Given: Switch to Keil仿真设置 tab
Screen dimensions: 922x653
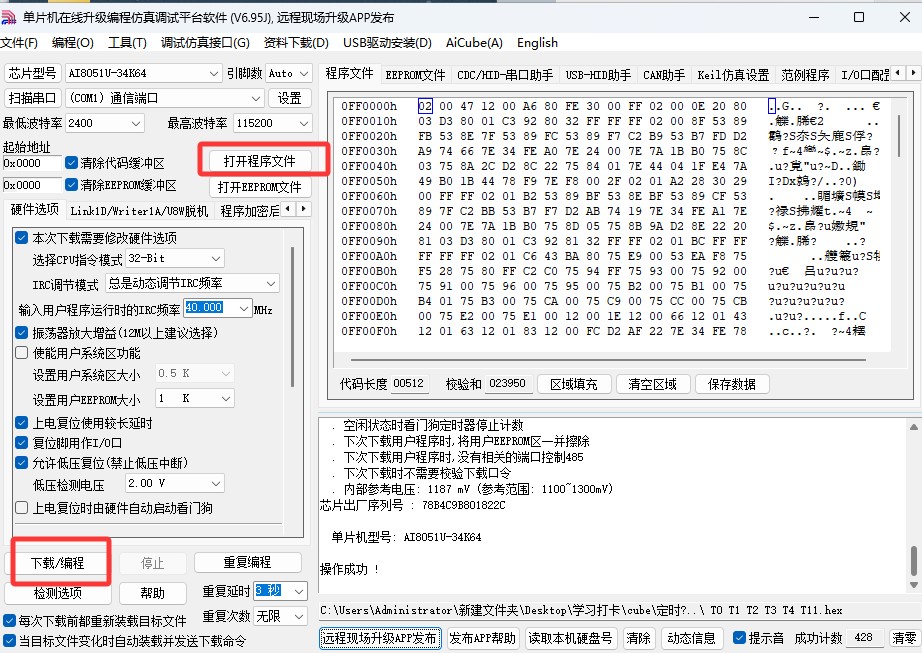Looking at the screenshot, I should coord(733,75).
